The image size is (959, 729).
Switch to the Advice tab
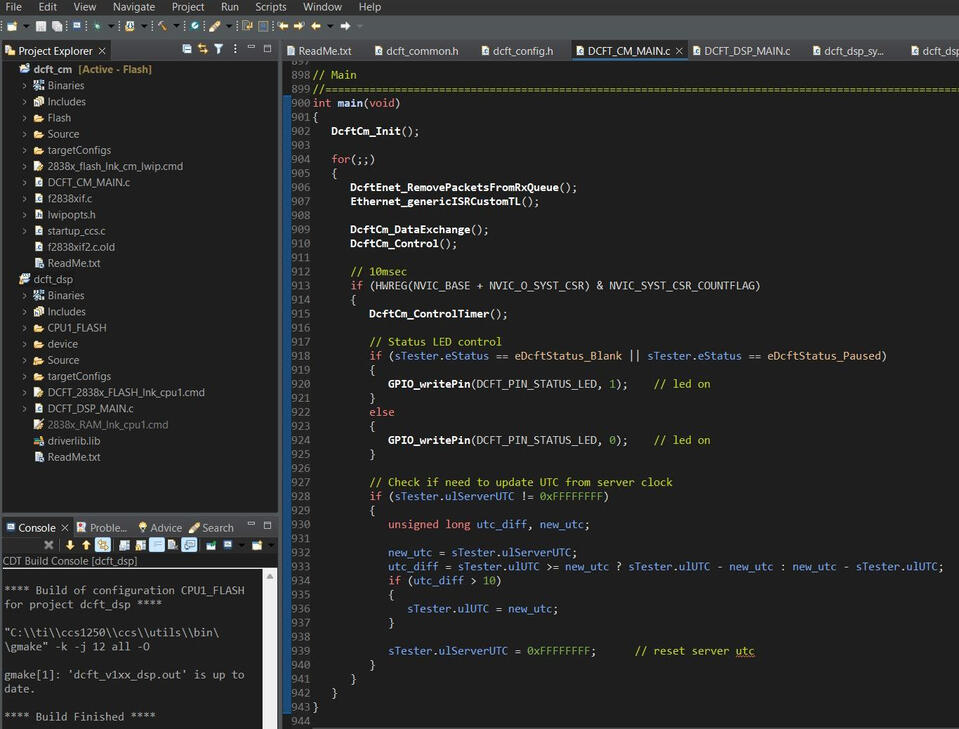coord(160,528)
